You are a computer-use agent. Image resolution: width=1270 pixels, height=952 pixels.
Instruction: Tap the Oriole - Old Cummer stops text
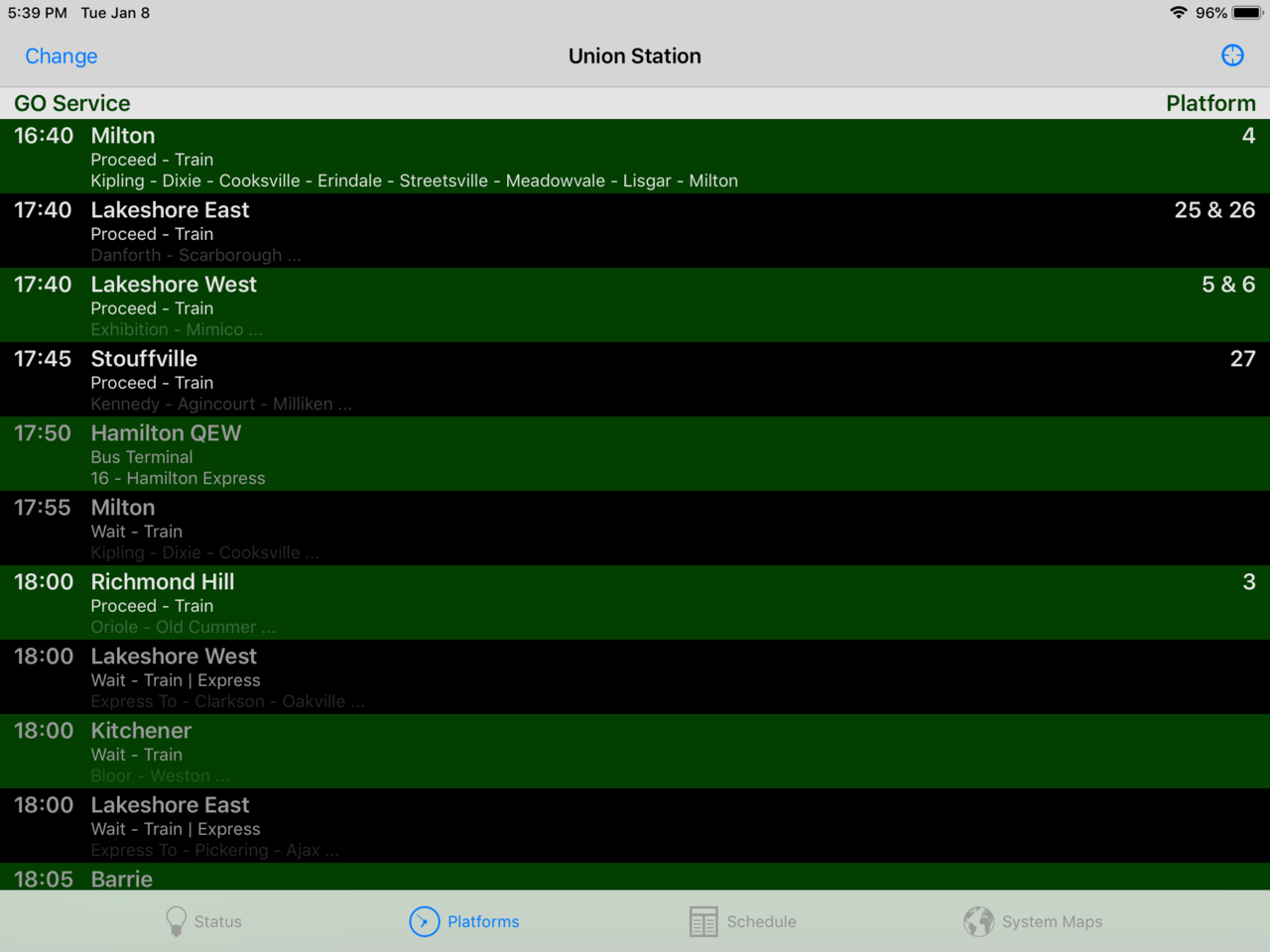(184, 627)
